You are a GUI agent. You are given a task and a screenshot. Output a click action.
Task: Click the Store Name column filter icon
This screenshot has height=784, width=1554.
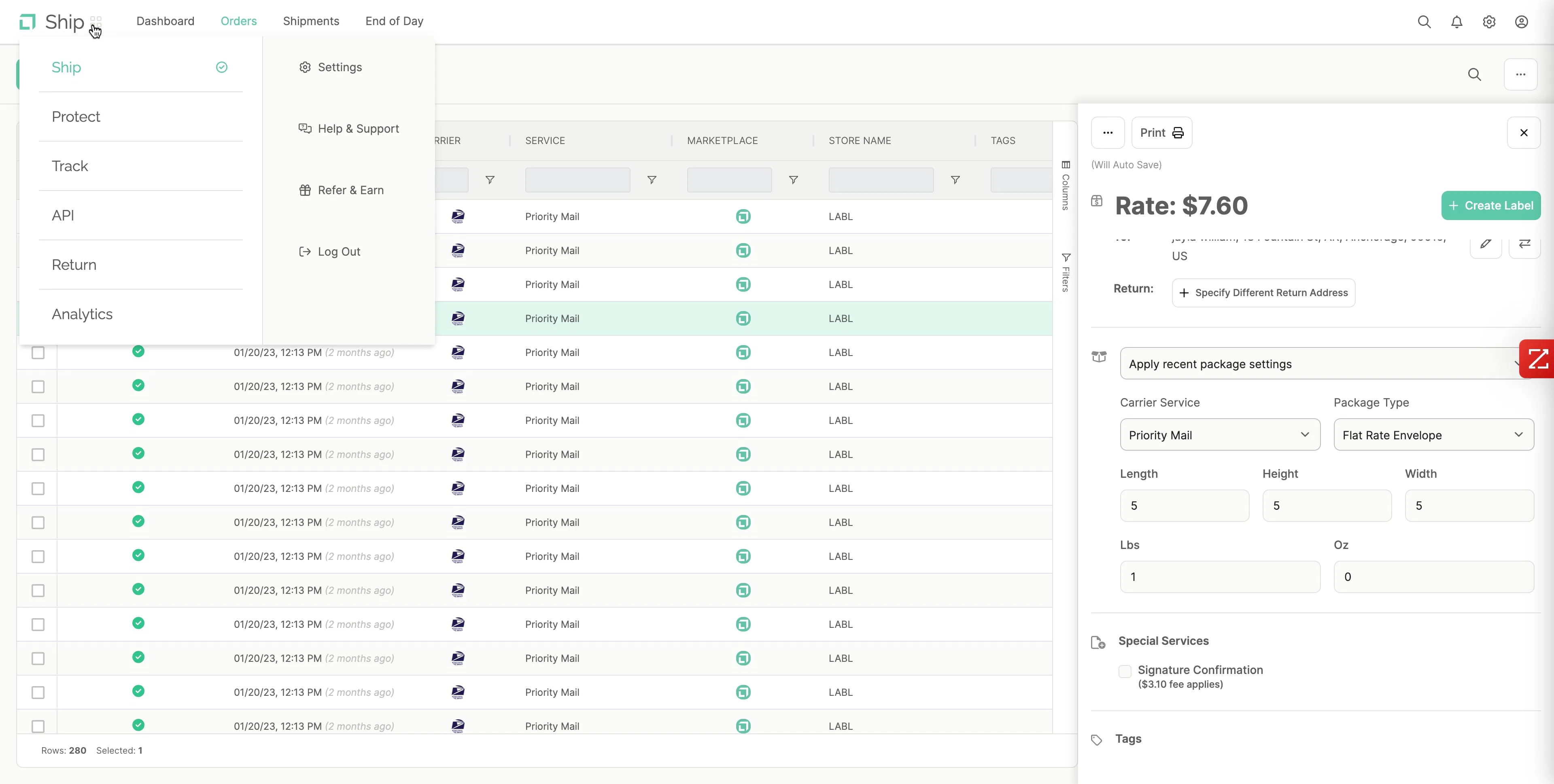click(955, 180)
